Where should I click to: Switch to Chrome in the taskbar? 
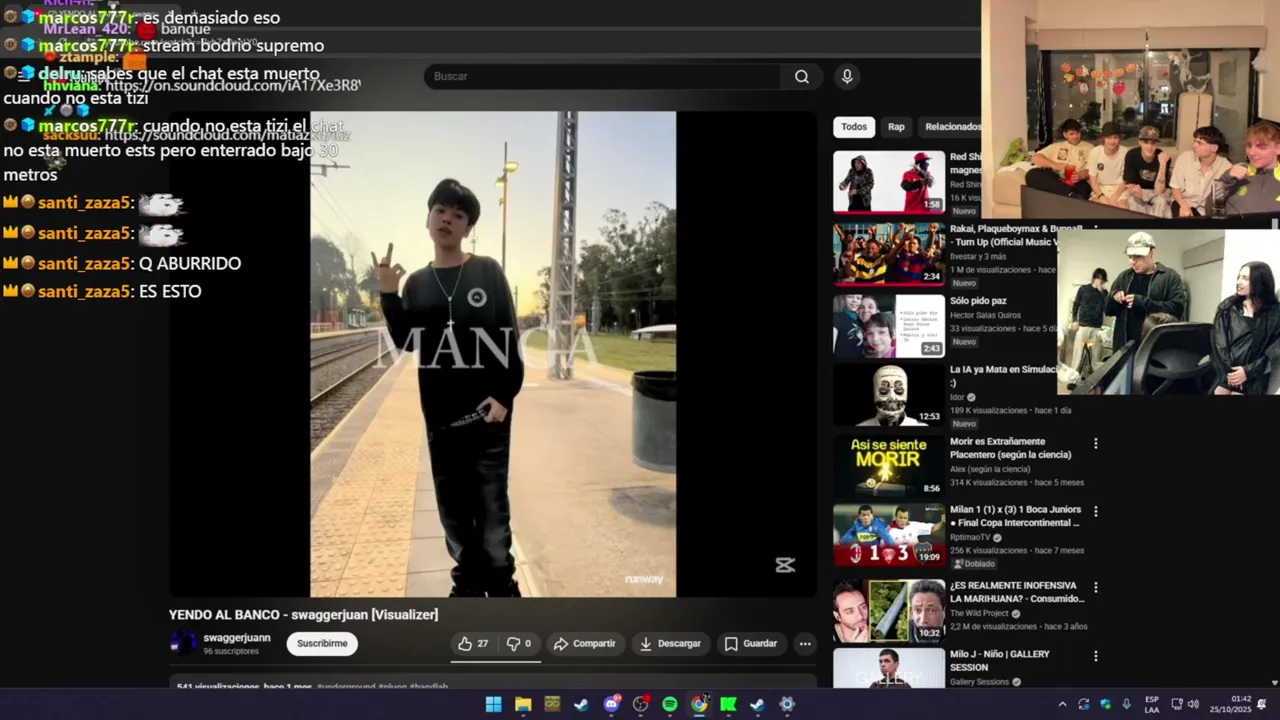(699, 704)
